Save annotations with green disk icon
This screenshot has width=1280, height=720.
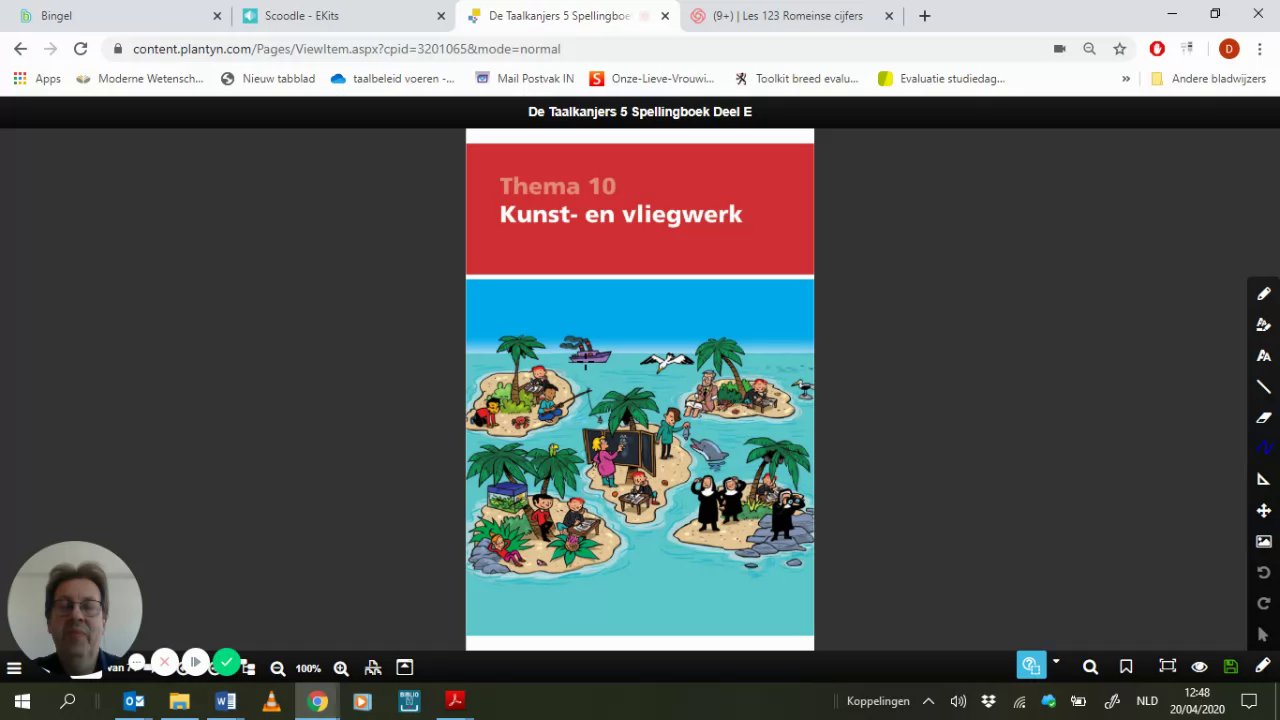coord(1231,667)
